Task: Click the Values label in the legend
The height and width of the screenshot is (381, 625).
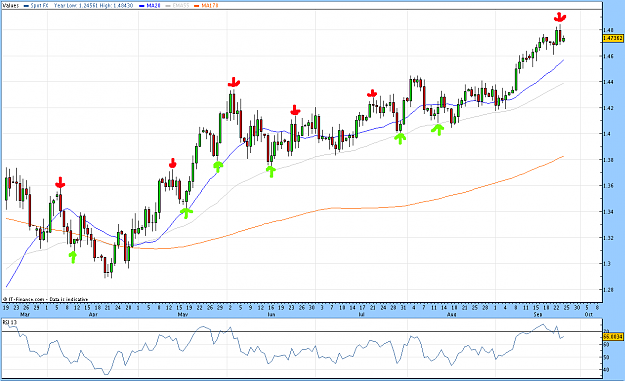Action: point(10,6)
